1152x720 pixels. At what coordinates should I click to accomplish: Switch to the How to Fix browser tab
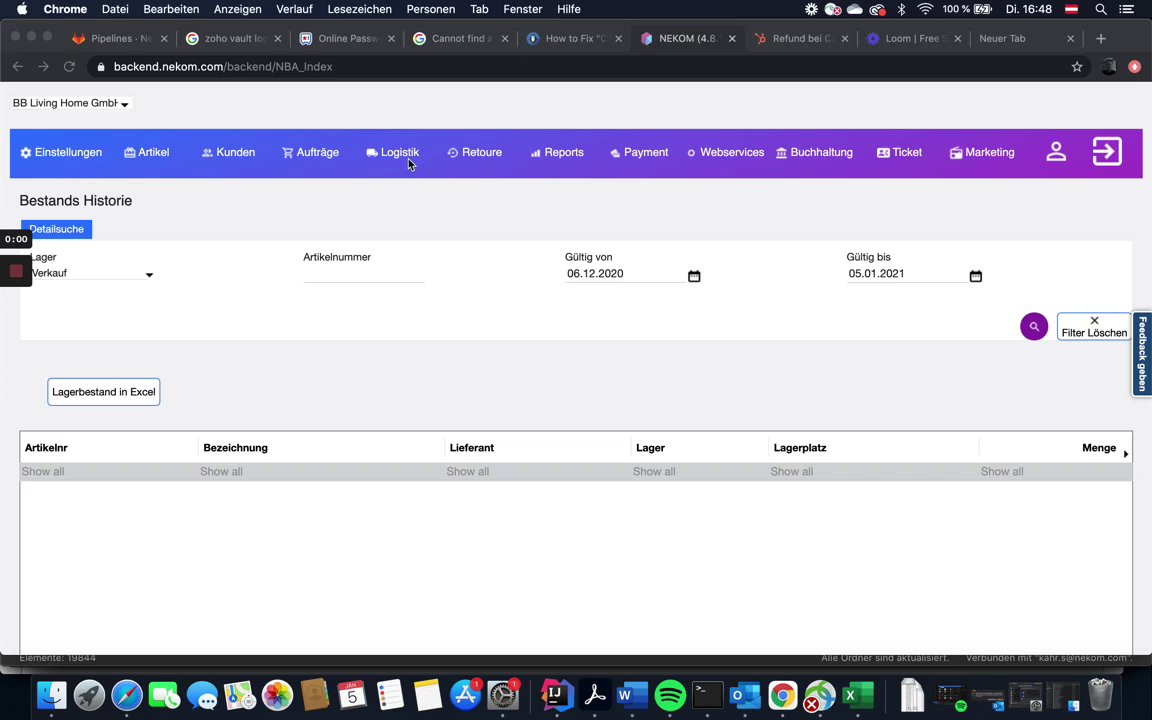575,38
